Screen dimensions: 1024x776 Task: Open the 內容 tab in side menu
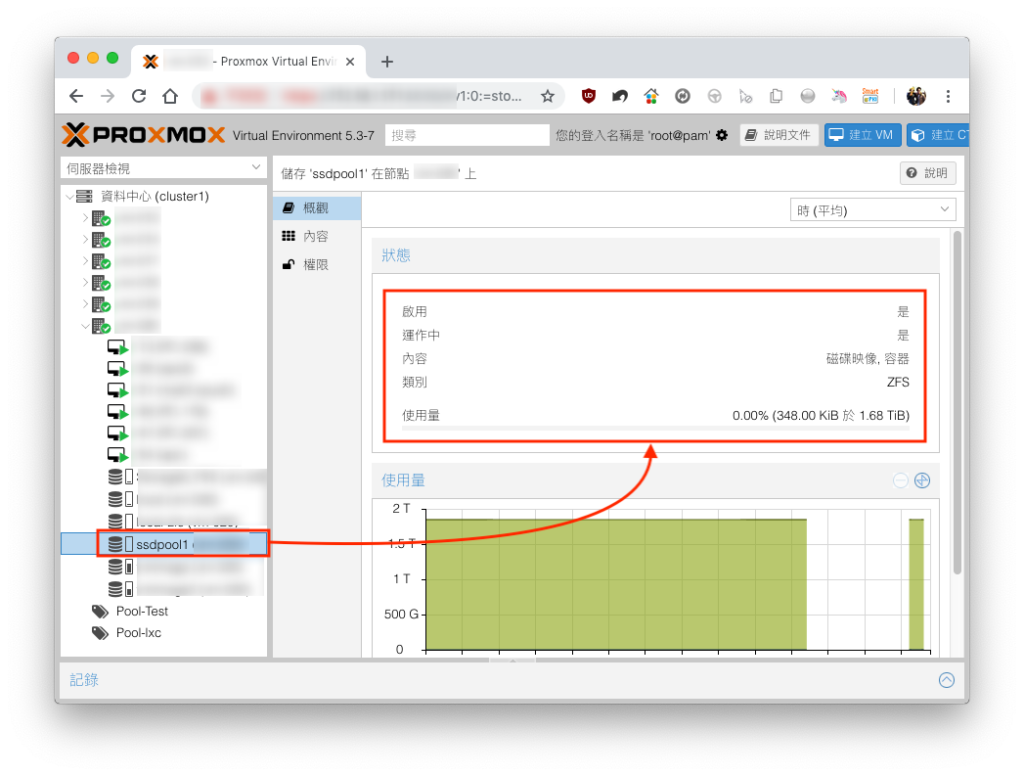pos(317,236)
